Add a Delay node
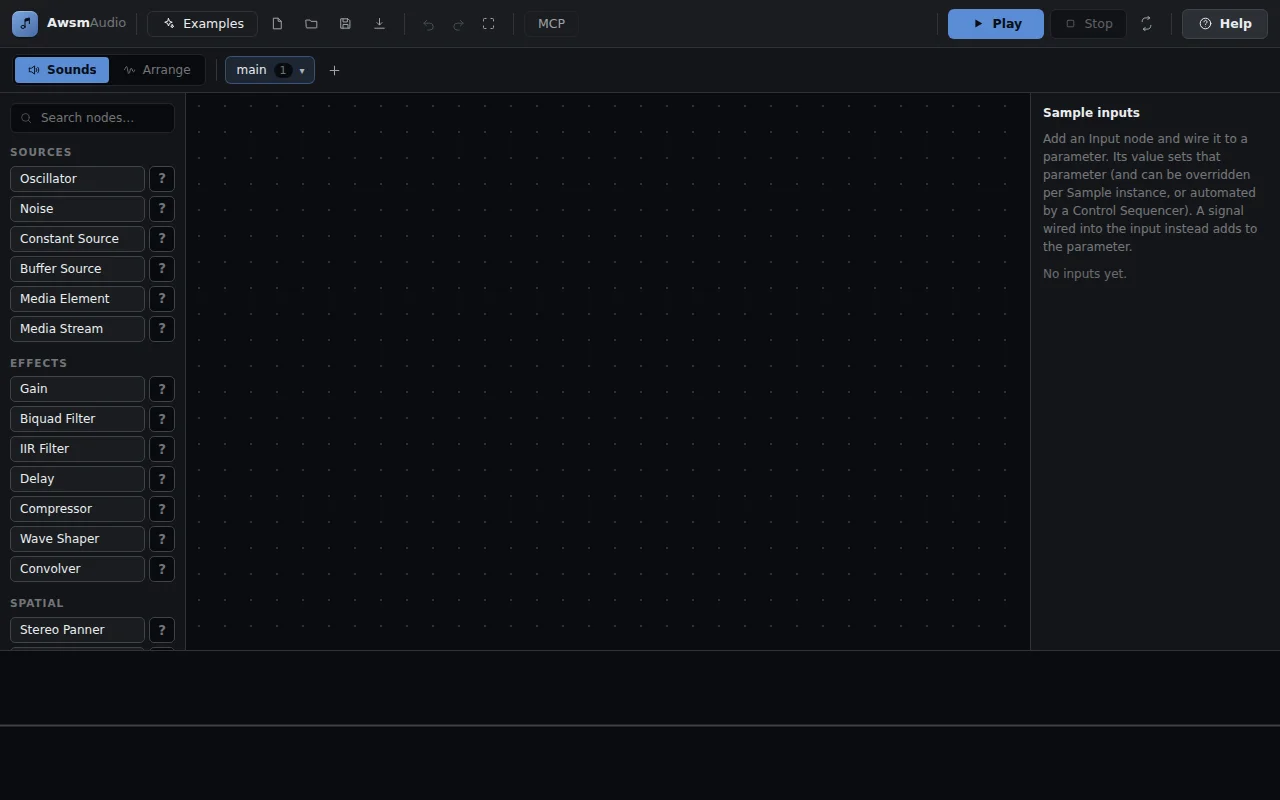This screenshot has width=1280, height=800. [x=77, y=479]
